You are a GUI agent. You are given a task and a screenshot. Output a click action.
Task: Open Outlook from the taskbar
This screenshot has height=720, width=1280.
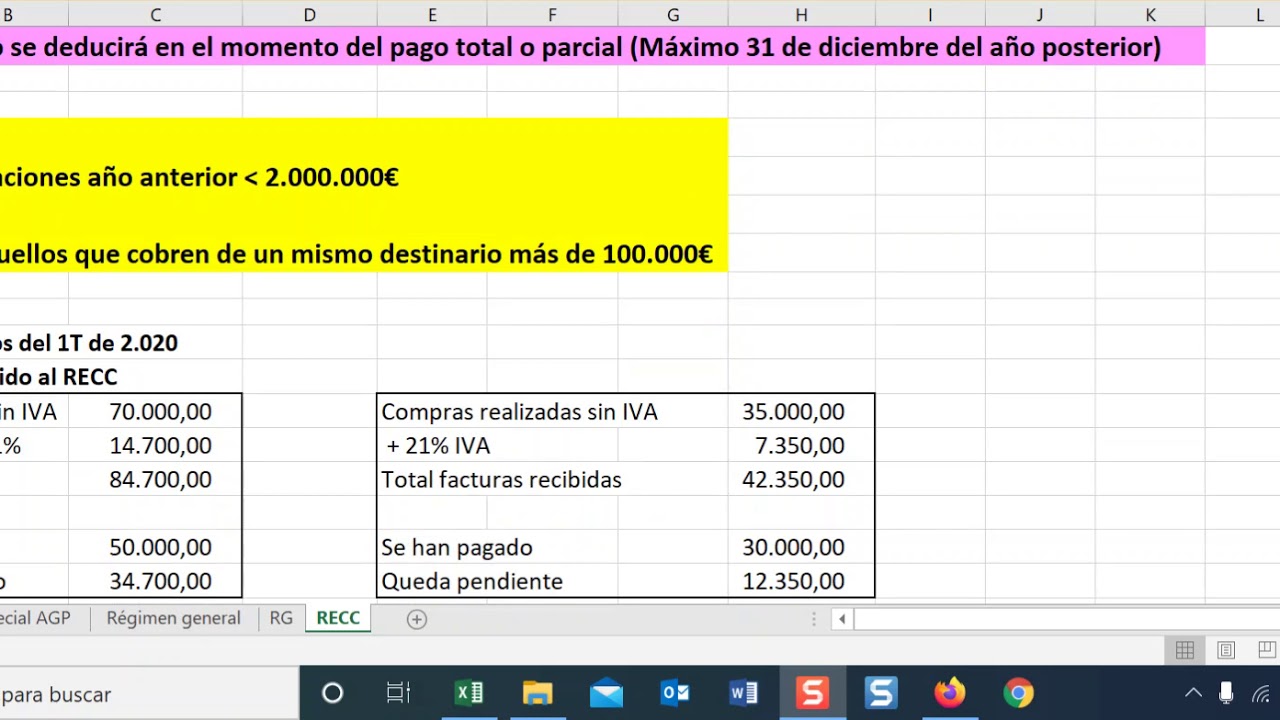(x=675, y=693)
